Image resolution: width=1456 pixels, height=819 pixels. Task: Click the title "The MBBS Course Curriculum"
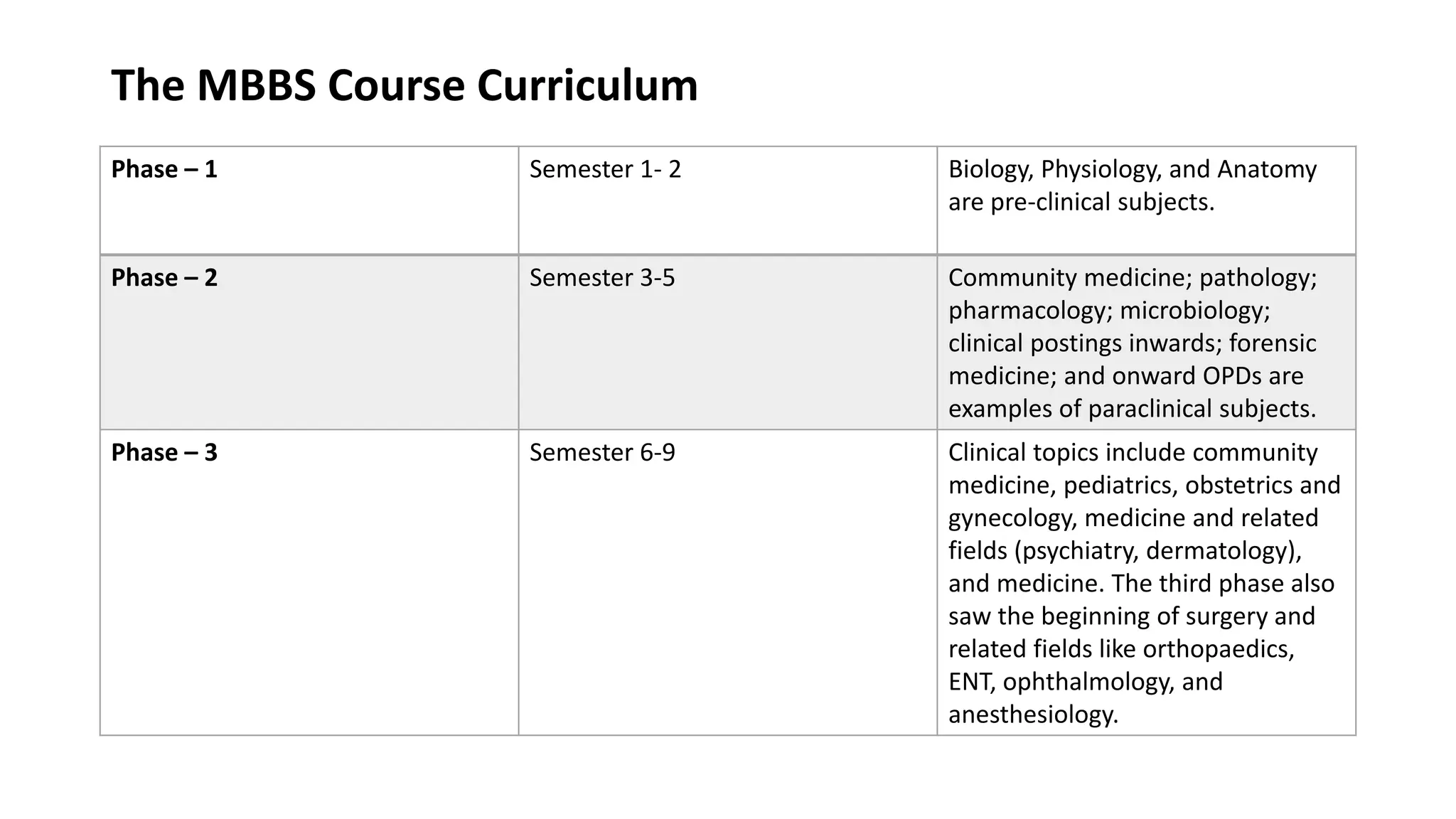(404, 86)
